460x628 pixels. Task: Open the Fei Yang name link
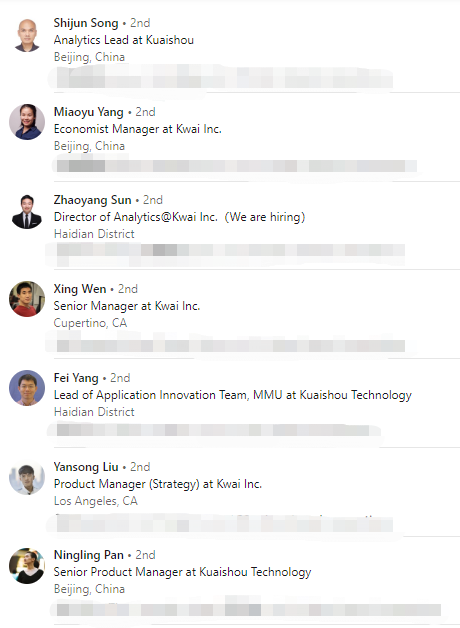[x=76, y=378]
